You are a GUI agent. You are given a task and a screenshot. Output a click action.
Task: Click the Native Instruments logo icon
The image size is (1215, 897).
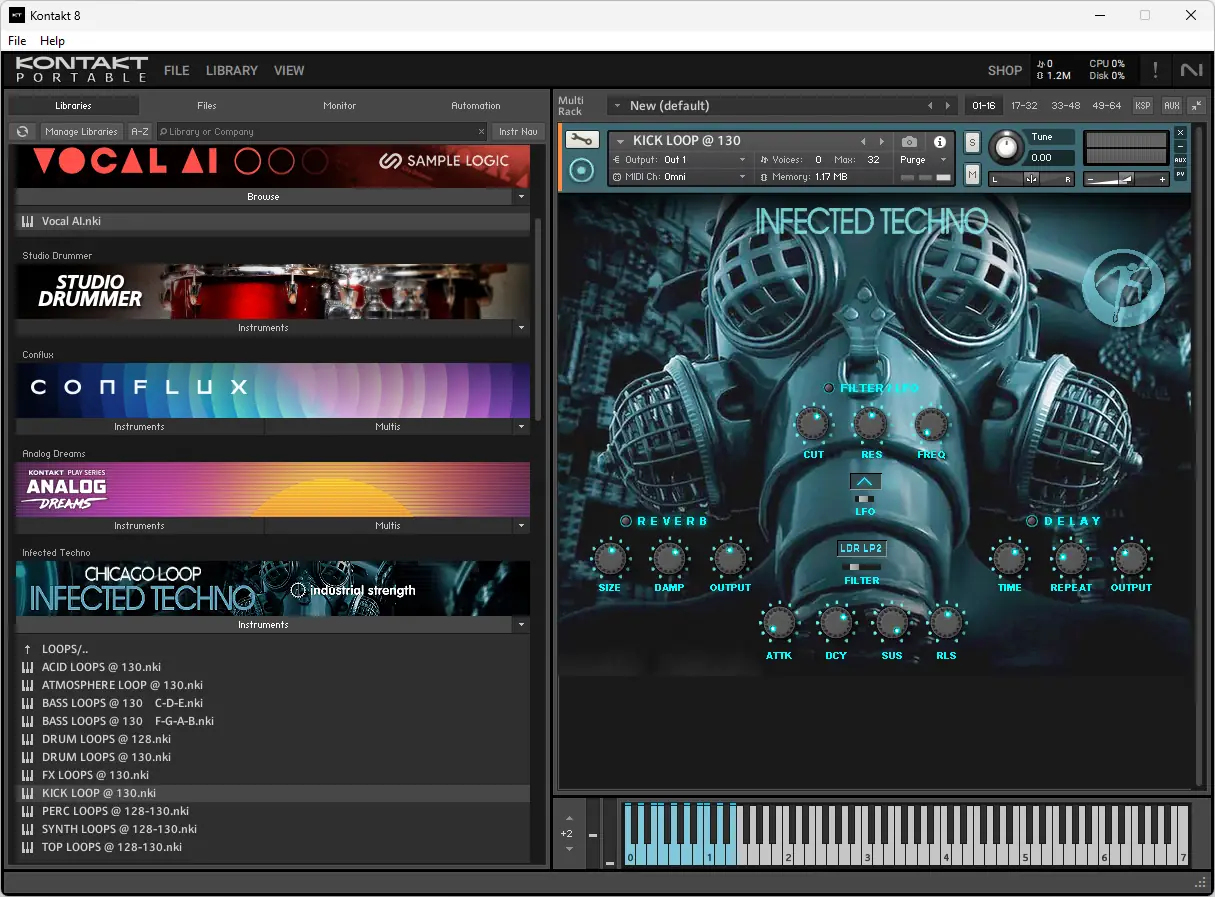[1191, 70]
